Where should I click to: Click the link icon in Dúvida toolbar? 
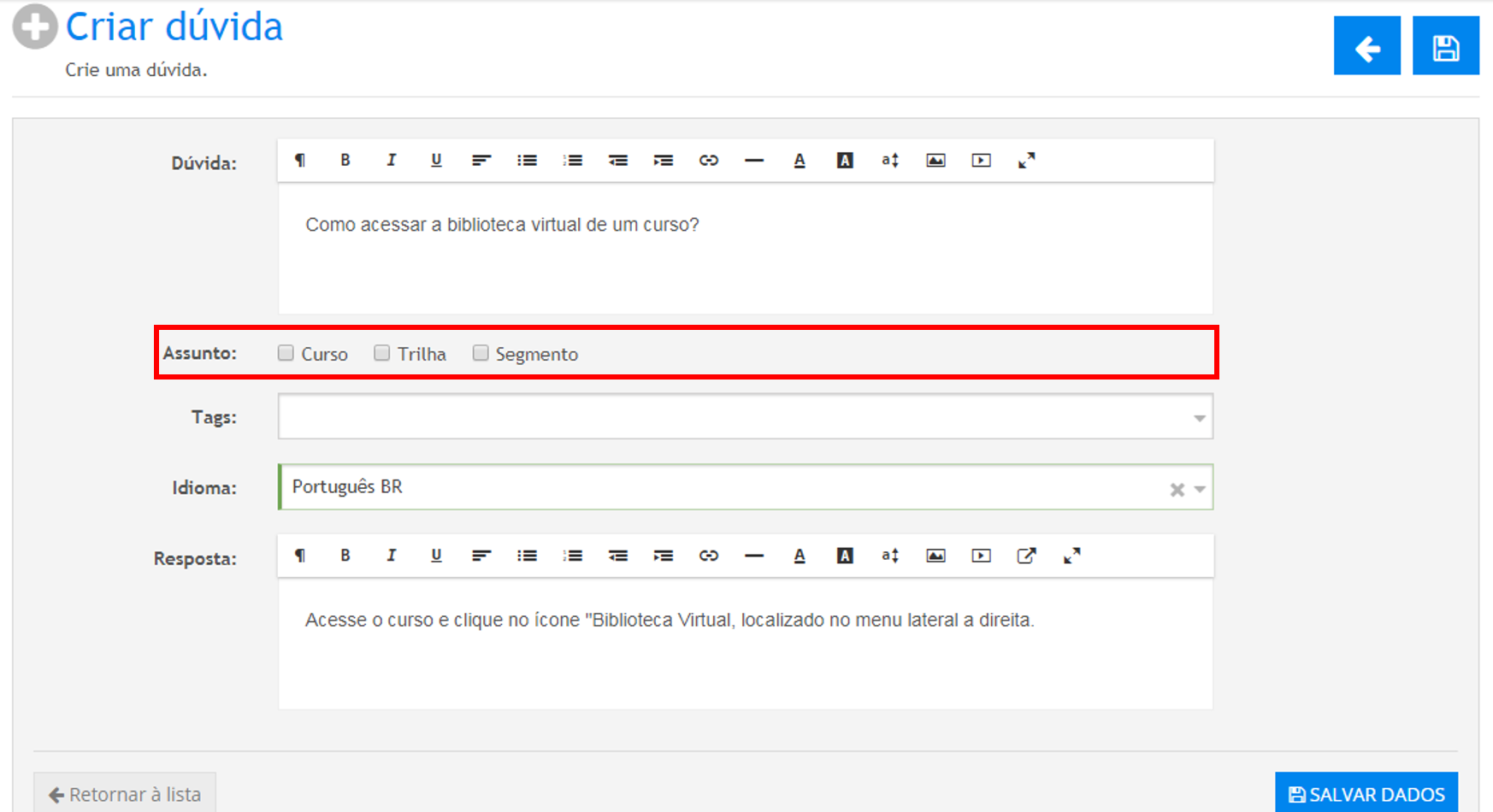(x=708, y=160)
